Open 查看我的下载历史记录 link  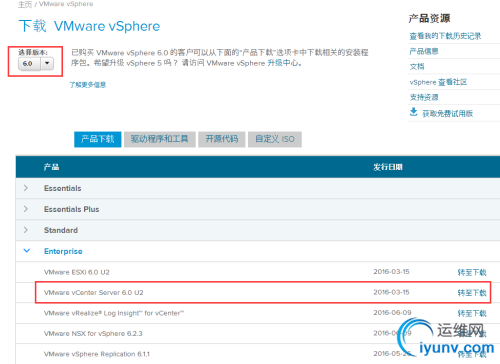pyautogui.click(x=445, y=36)
